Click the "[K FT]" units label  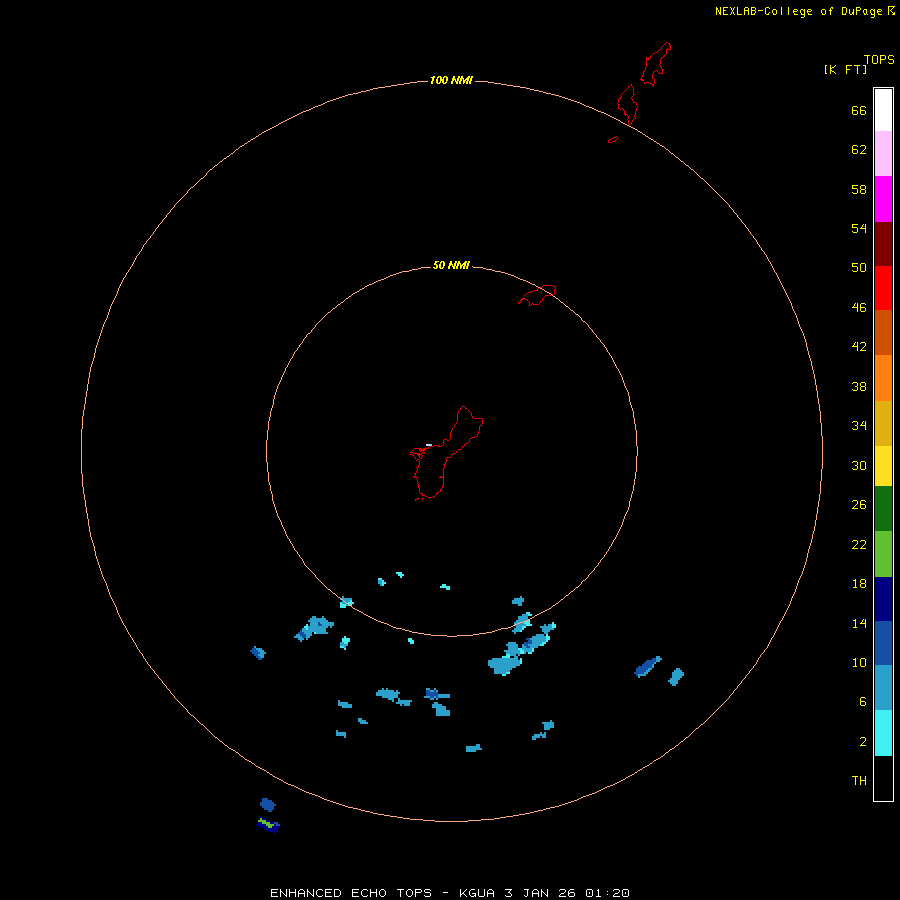(x=845, y=69)
